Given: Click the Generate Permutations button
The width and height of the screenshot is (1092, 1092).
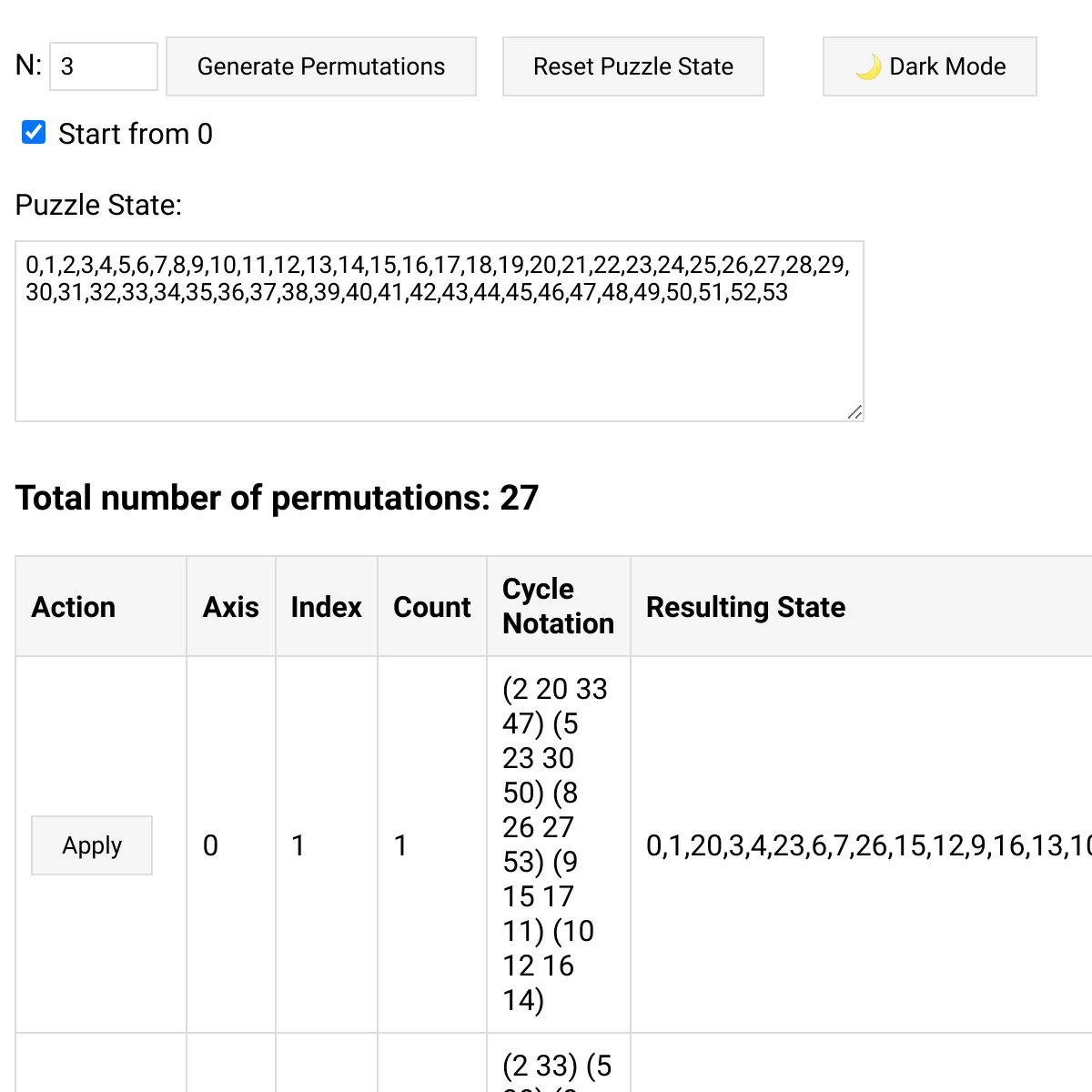Looking at the screenshot, I should (321, 66).
